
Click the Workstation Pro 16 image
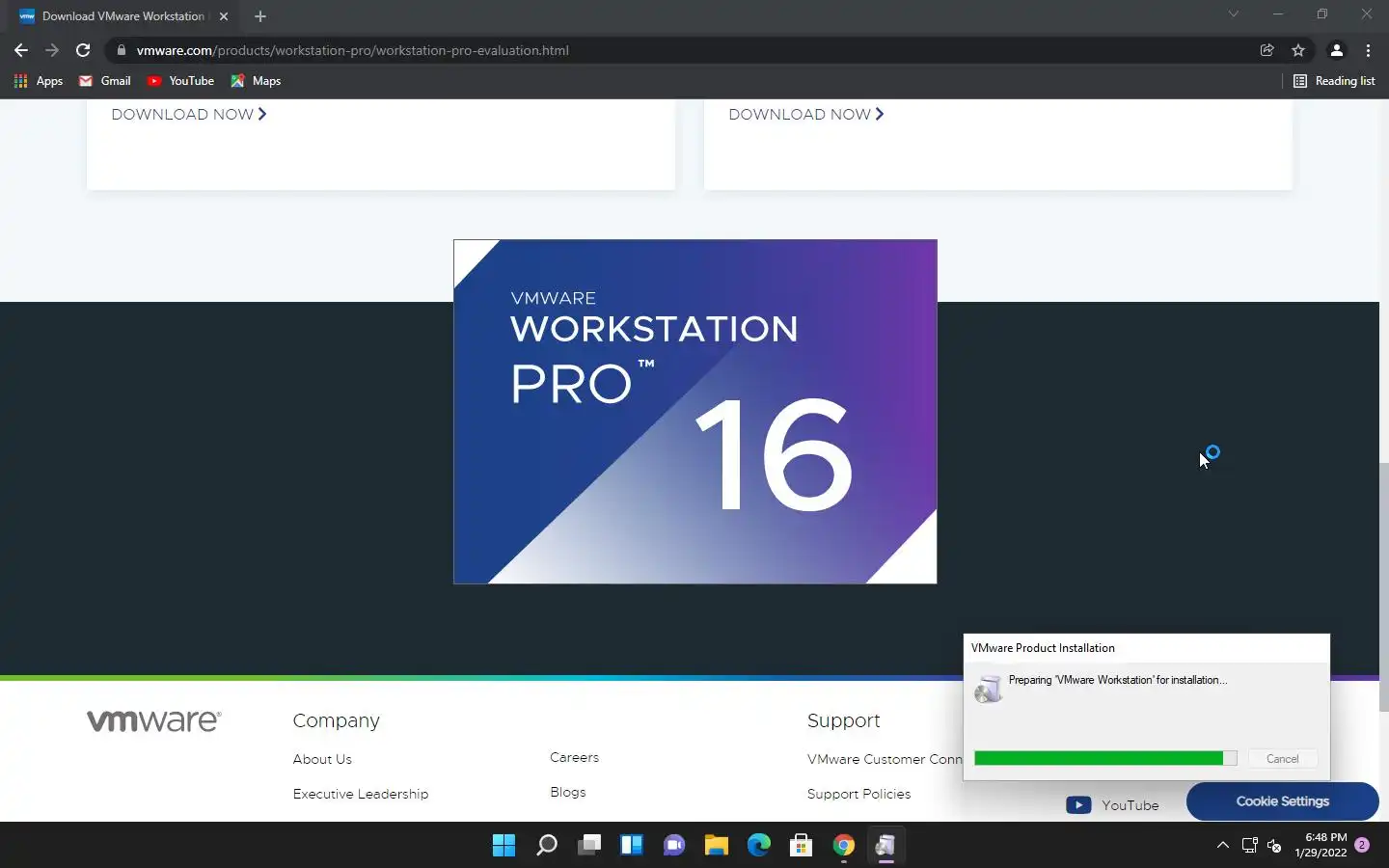tap(695, 412)
